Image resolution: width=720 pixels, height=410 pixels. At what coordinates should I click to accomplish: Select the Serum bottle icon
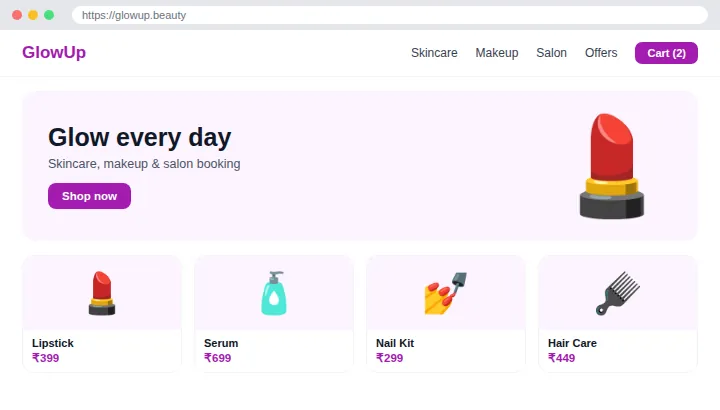coord(274,293)
